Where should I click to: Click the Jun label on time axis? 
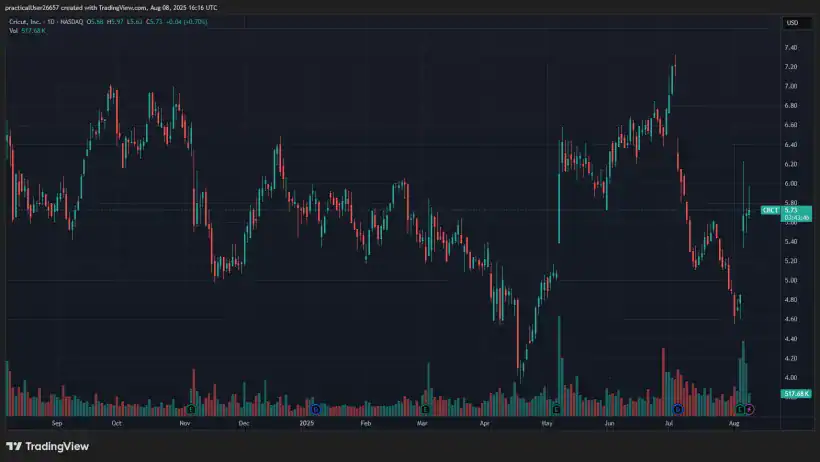pyautogui.click(x=609, y=423)
